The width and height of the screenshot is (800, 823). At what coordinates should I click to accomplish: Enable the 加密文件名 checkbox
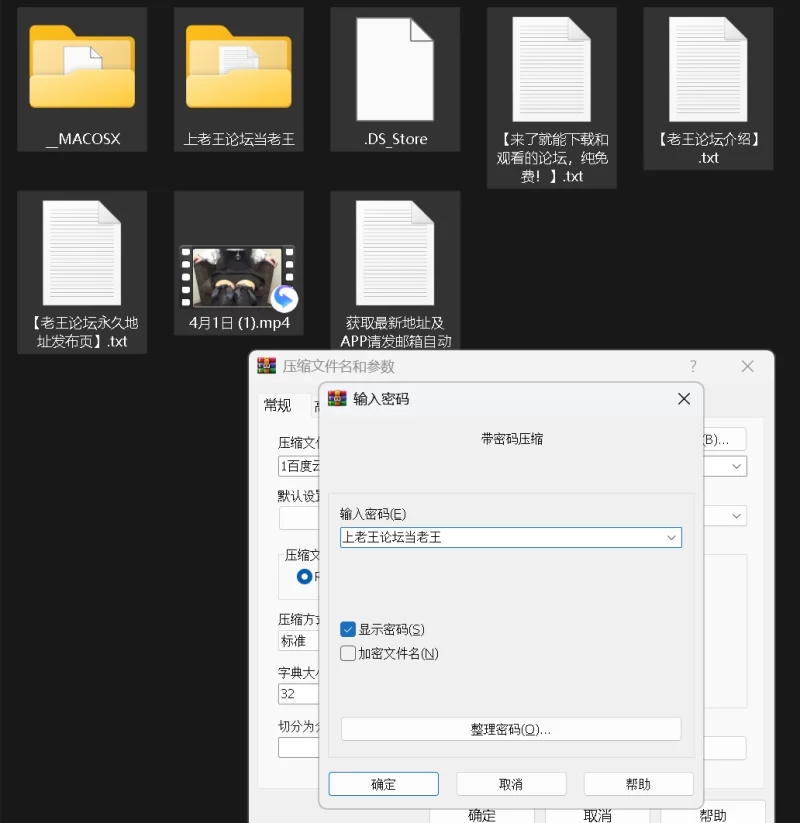pos(348,653)
